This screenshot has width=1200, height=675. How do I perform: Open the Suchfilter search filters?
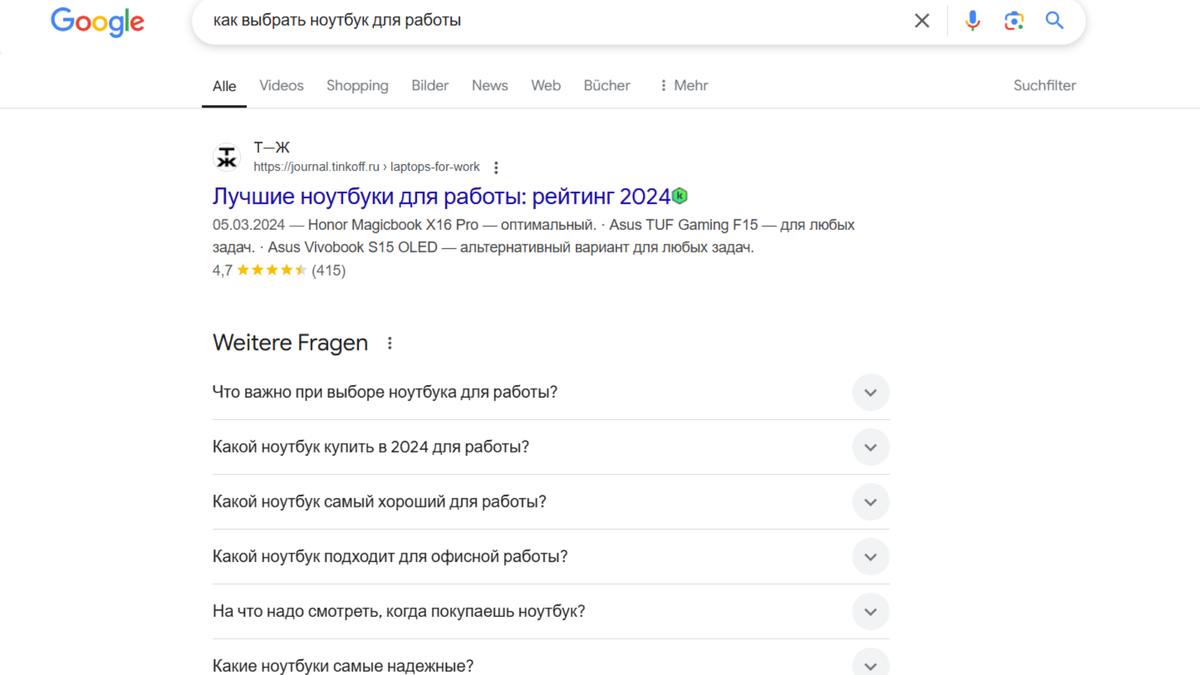(1045, 86)
